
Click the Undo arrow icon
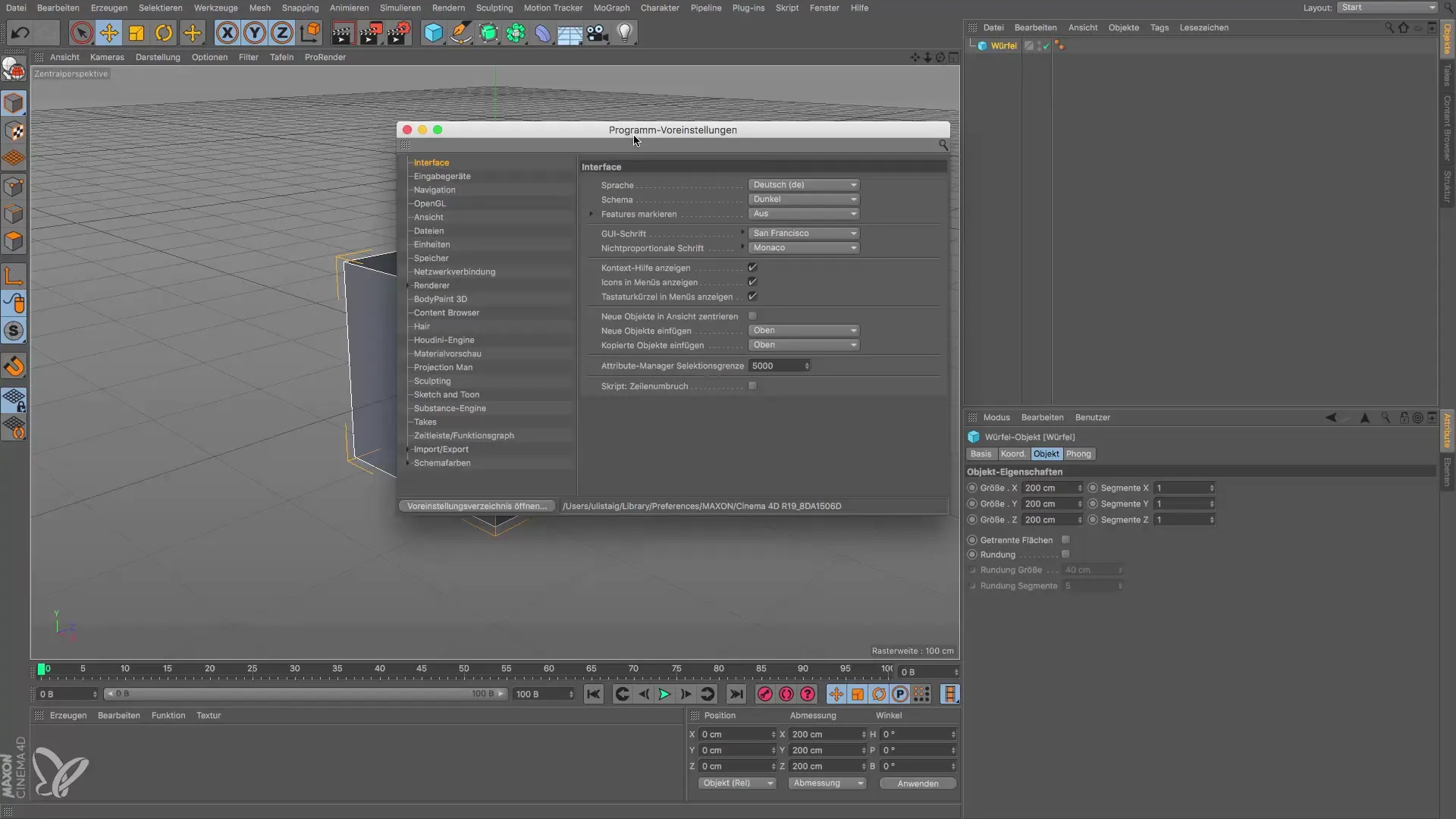click(x=20, y=33)
